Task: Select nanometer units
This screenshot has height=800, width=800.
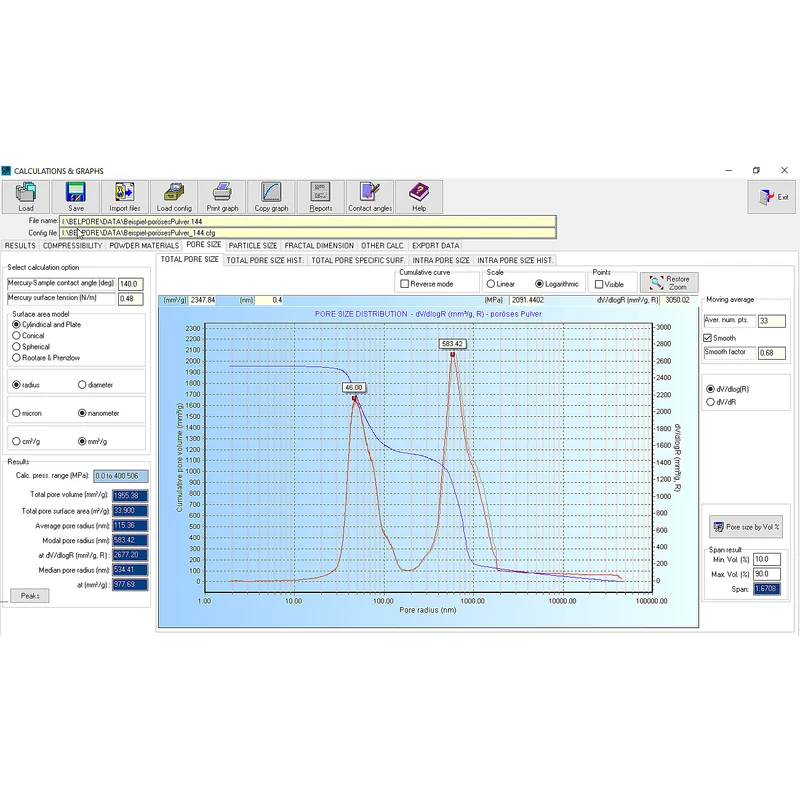Action: tap(82, 413)
